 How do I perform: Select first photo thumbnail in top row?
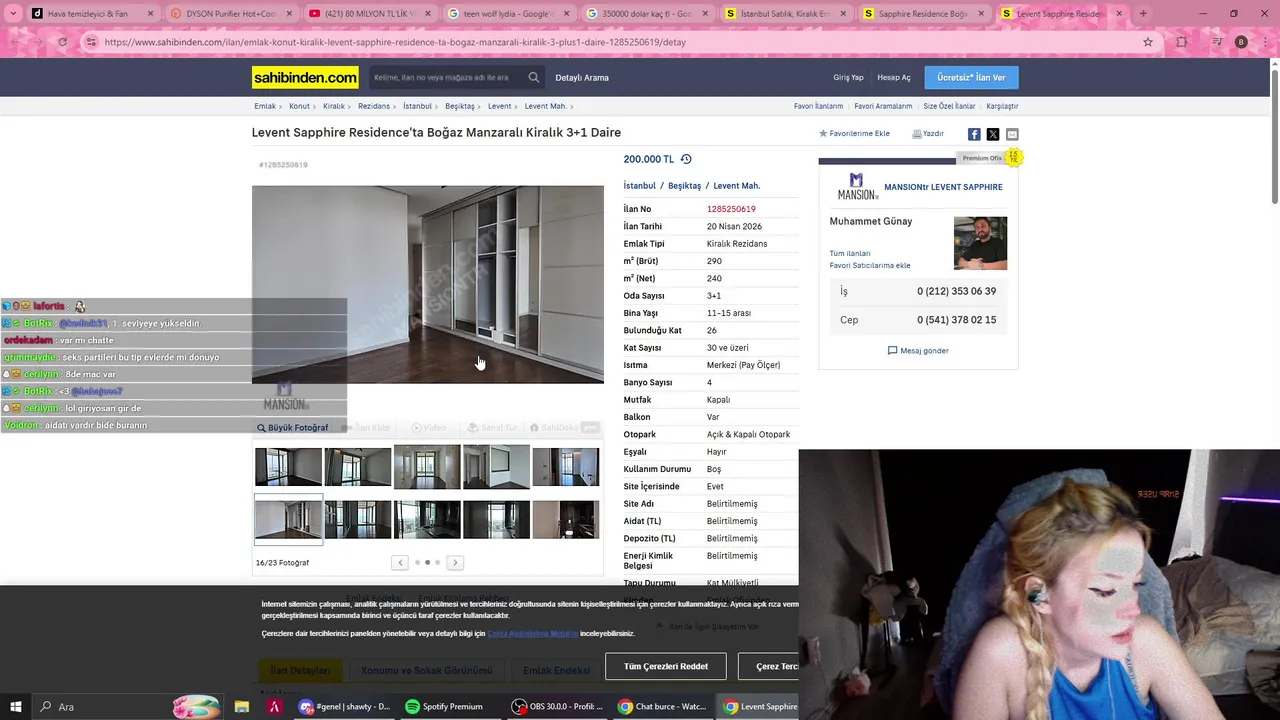click(x=288, y=467)
